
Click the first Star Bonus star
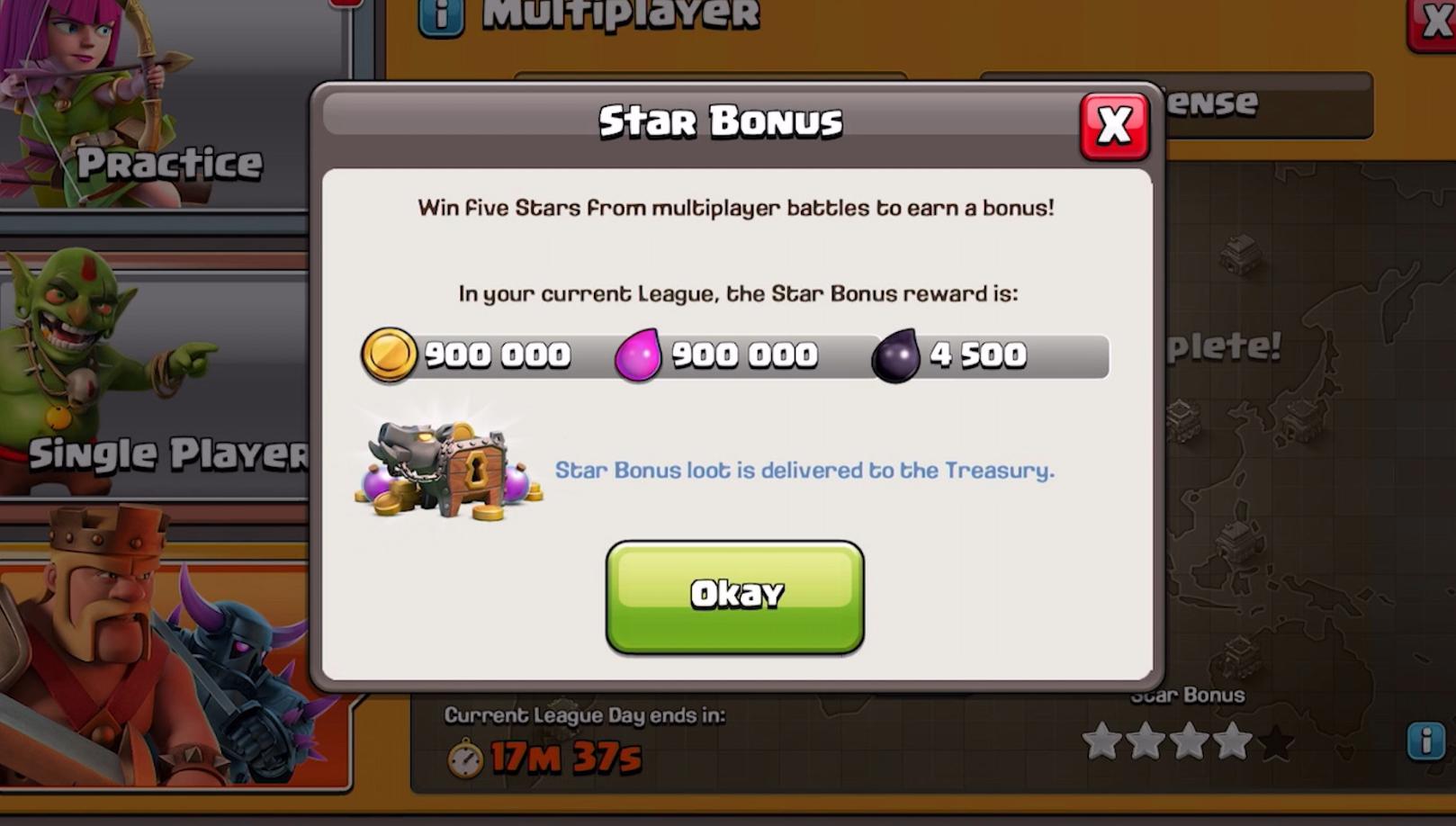pos(1102,742)
